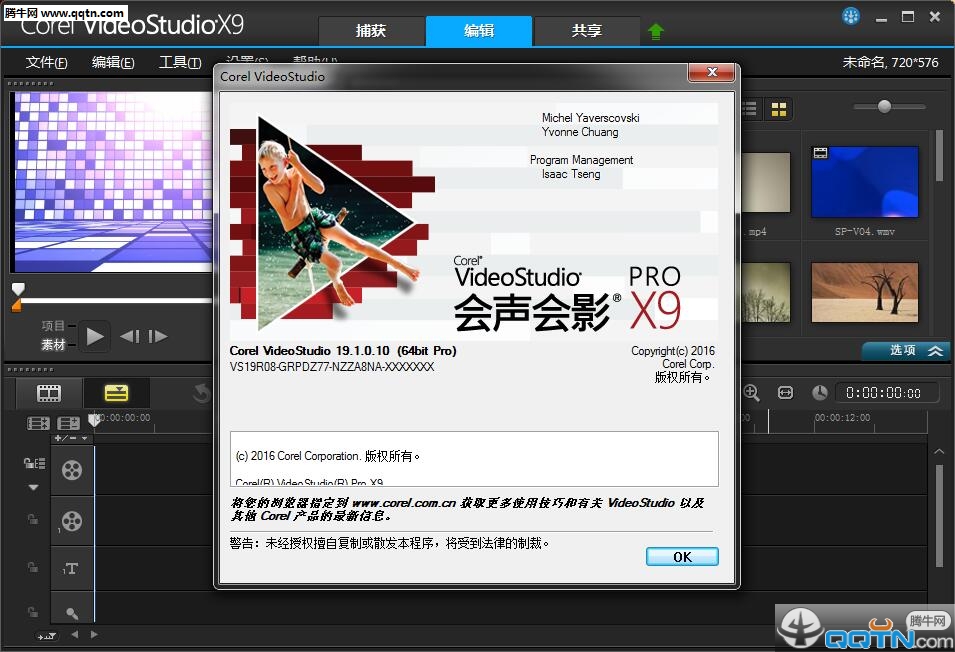955x652 pixels.
Task: Toggle lock on the title track
Action: pyautogui.click(x=33, y=567)
